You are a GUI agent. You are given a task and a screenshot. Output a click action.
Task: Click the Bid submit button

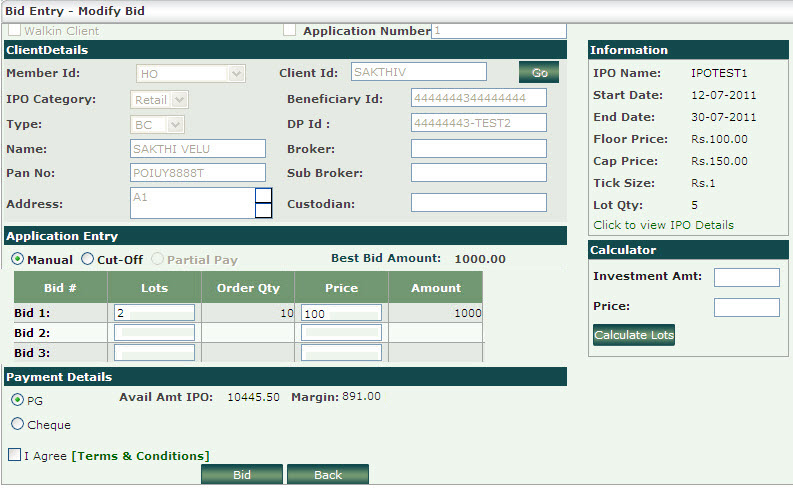pos(242,475)
